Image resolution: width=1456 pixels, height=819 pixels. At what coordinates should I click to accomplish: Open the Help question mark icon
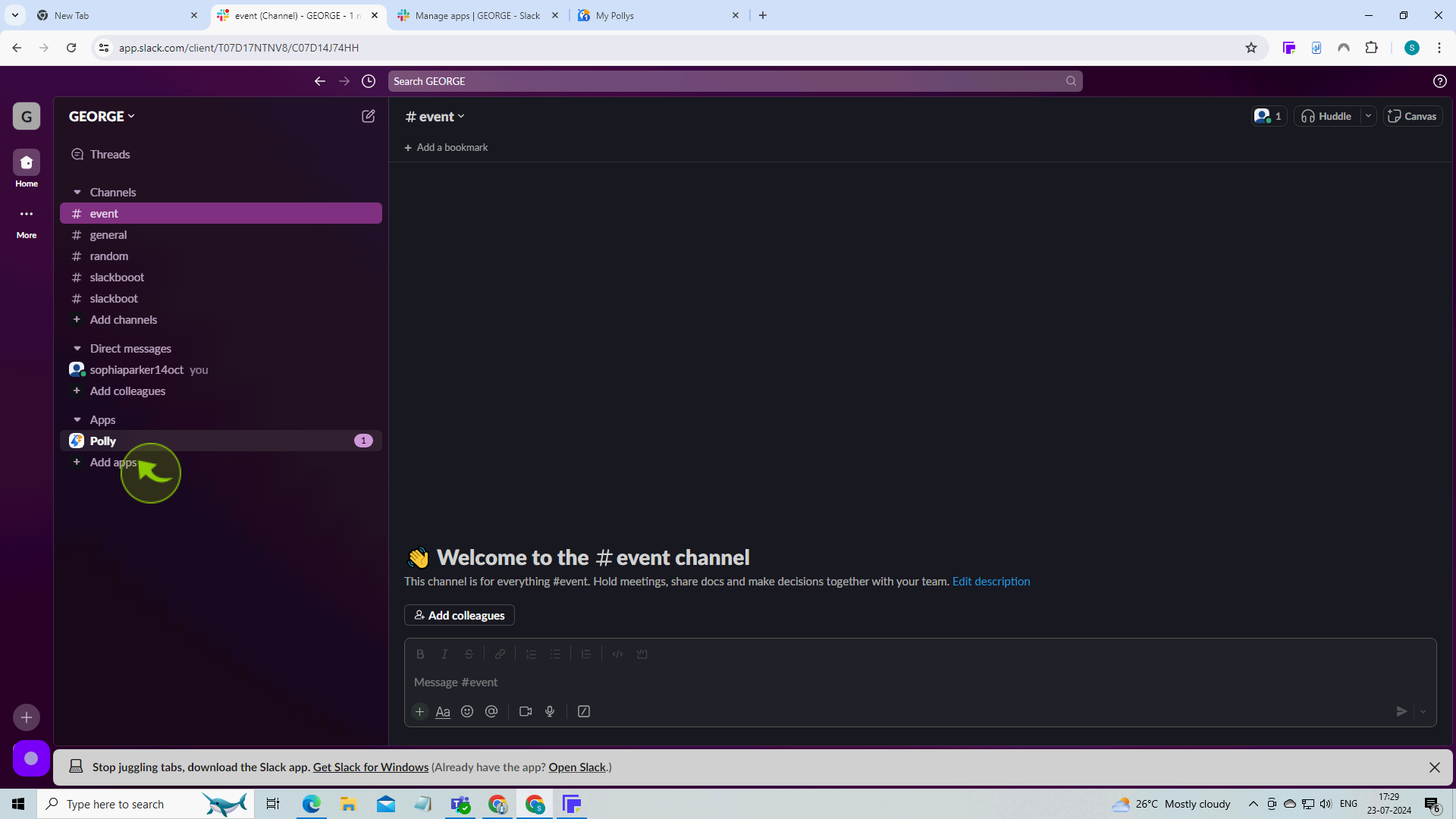[1439, 81]
